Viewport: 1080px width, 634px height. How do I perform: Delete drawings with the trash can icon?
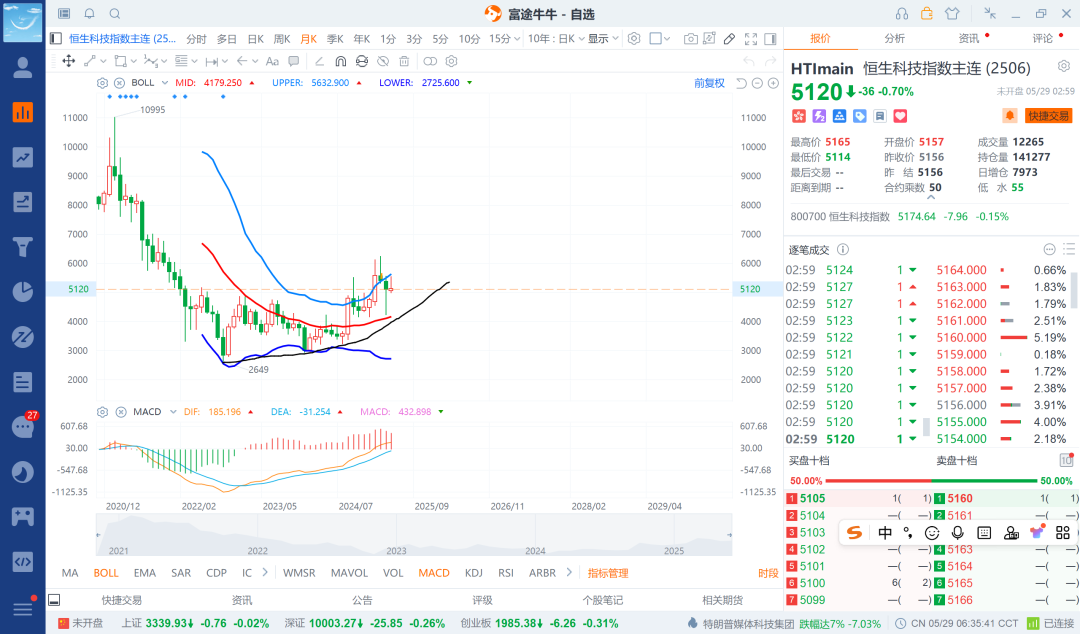pyautogui.click(x=404, y=61)
